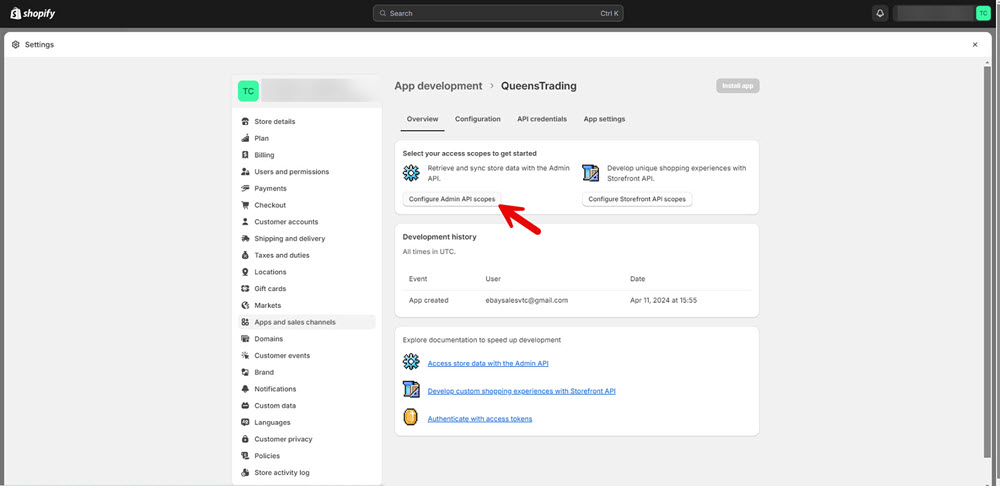Click the Storefront API icon in scopes card
1000x486 pixels.
[591, 173]
